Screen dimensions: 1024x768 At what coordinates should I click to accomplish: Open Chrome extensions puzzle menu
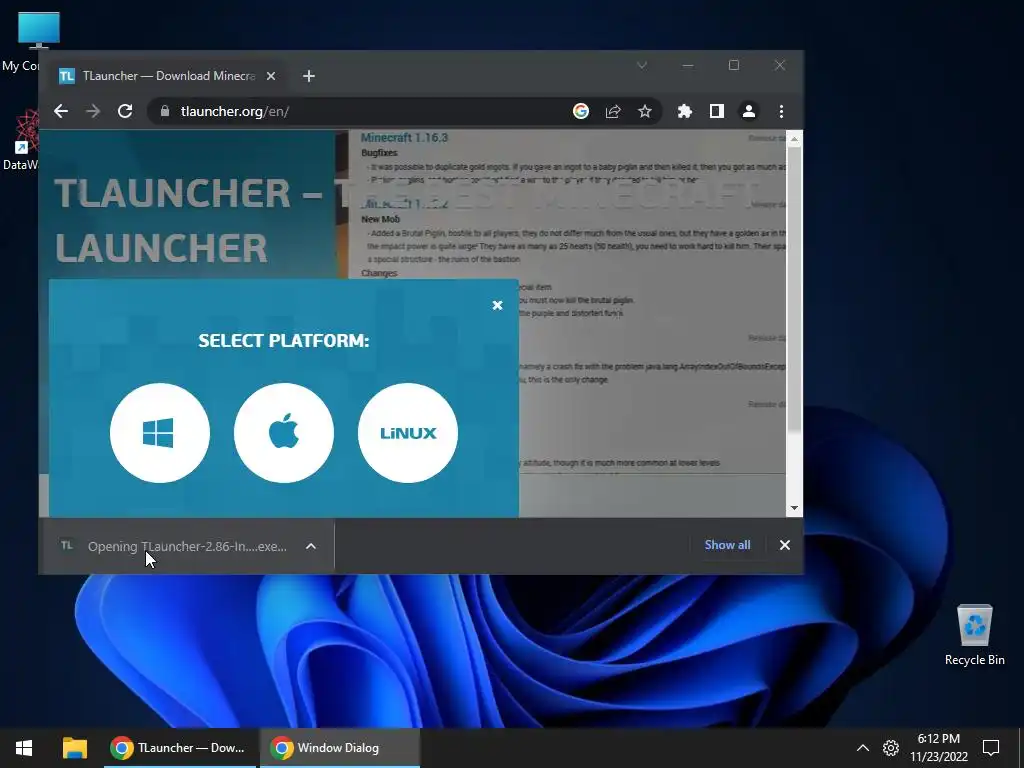coord(684,111)
